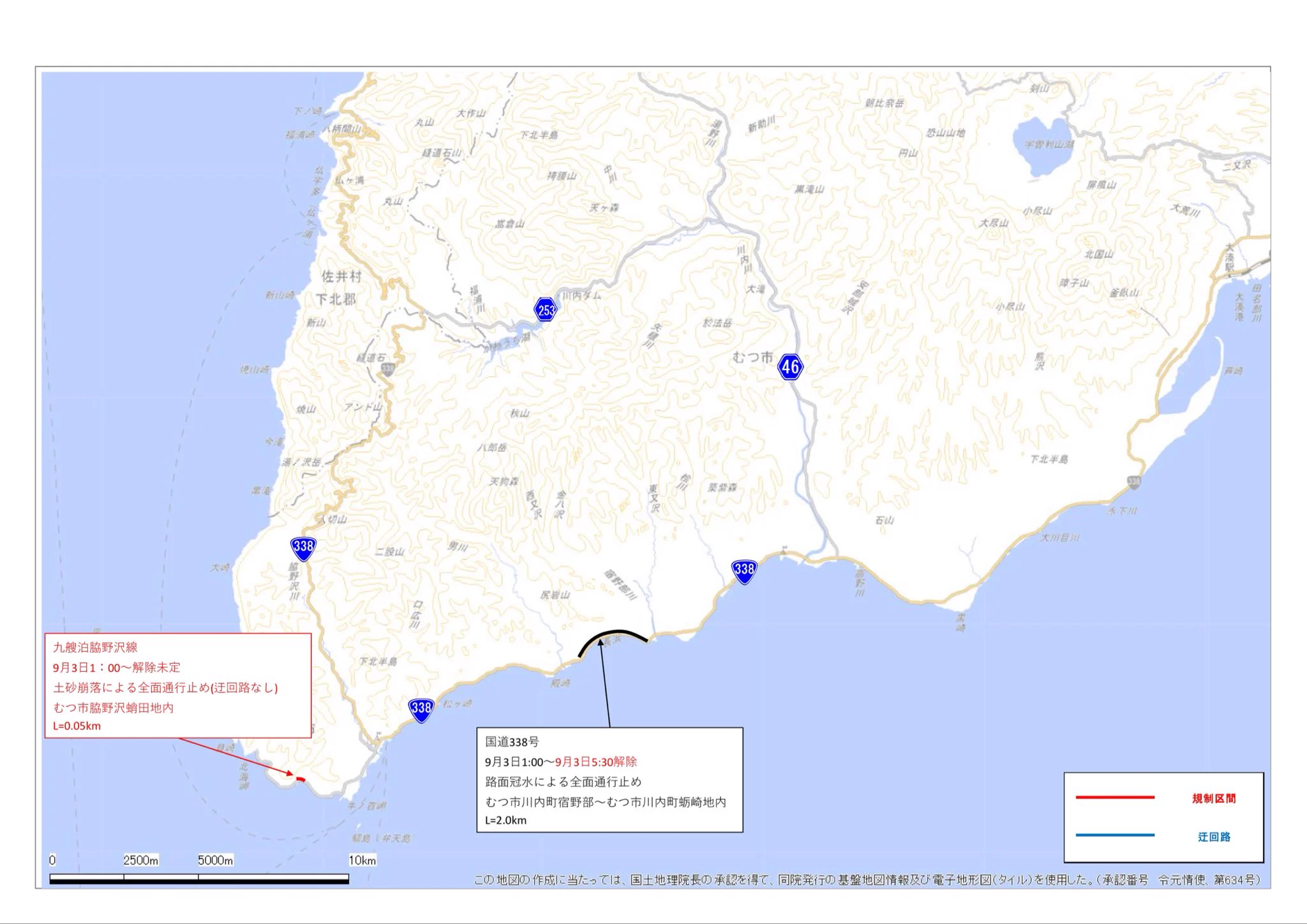Click the gray 338 shield beside 縫道石
1307x924 pixels.
click(x=387, y=369)
